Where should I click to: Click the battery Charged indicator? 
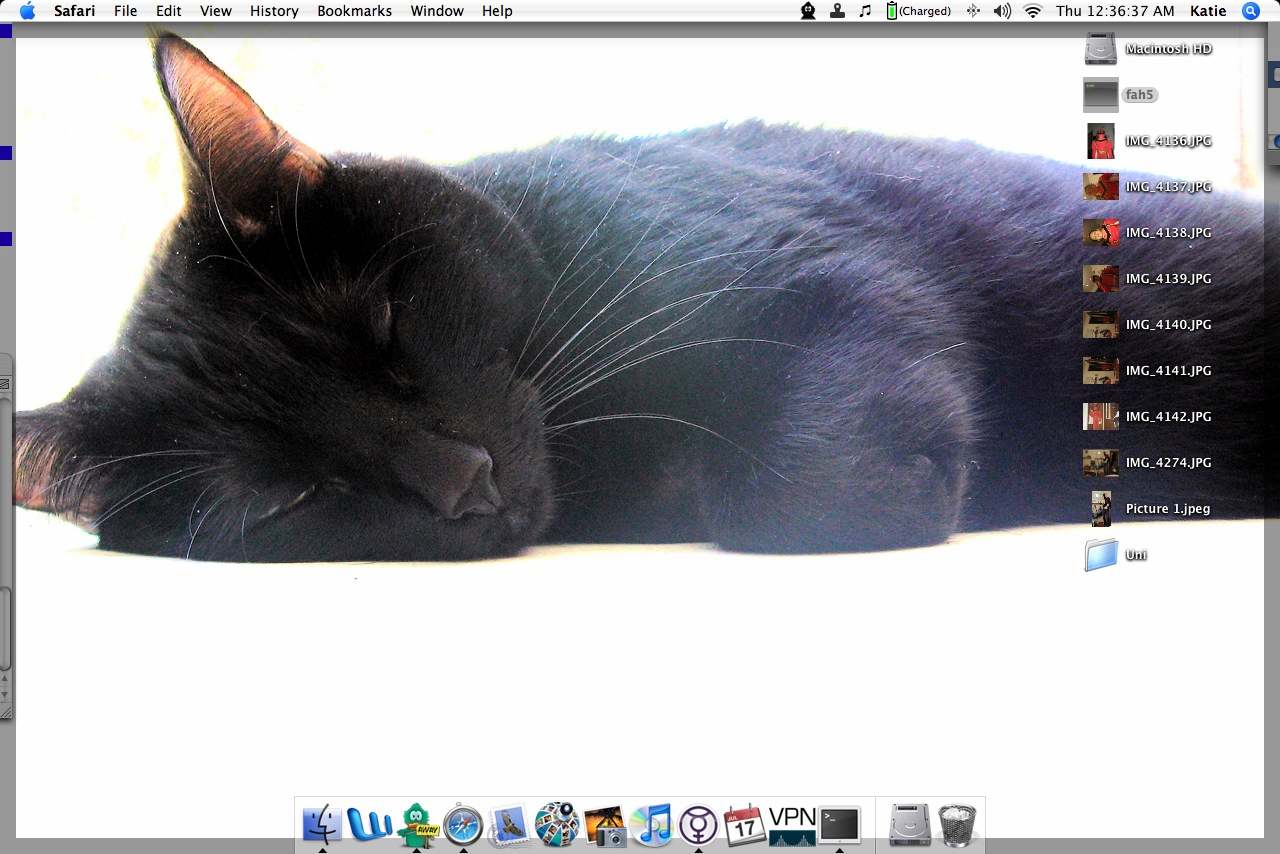pyautogui.click(x=919, y=11)
